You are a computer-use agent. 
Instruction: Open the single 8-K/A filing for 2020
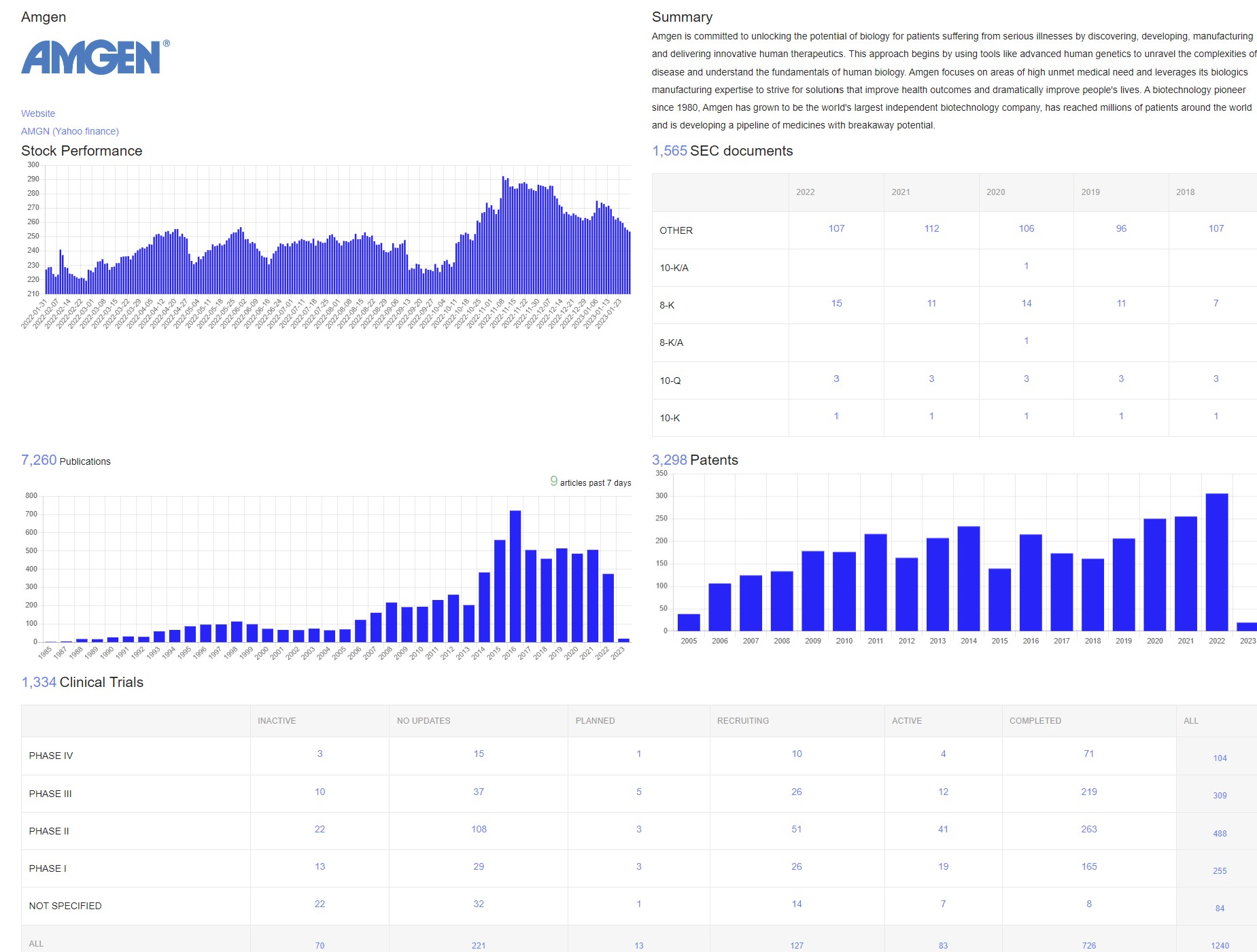pos(1027,340)
